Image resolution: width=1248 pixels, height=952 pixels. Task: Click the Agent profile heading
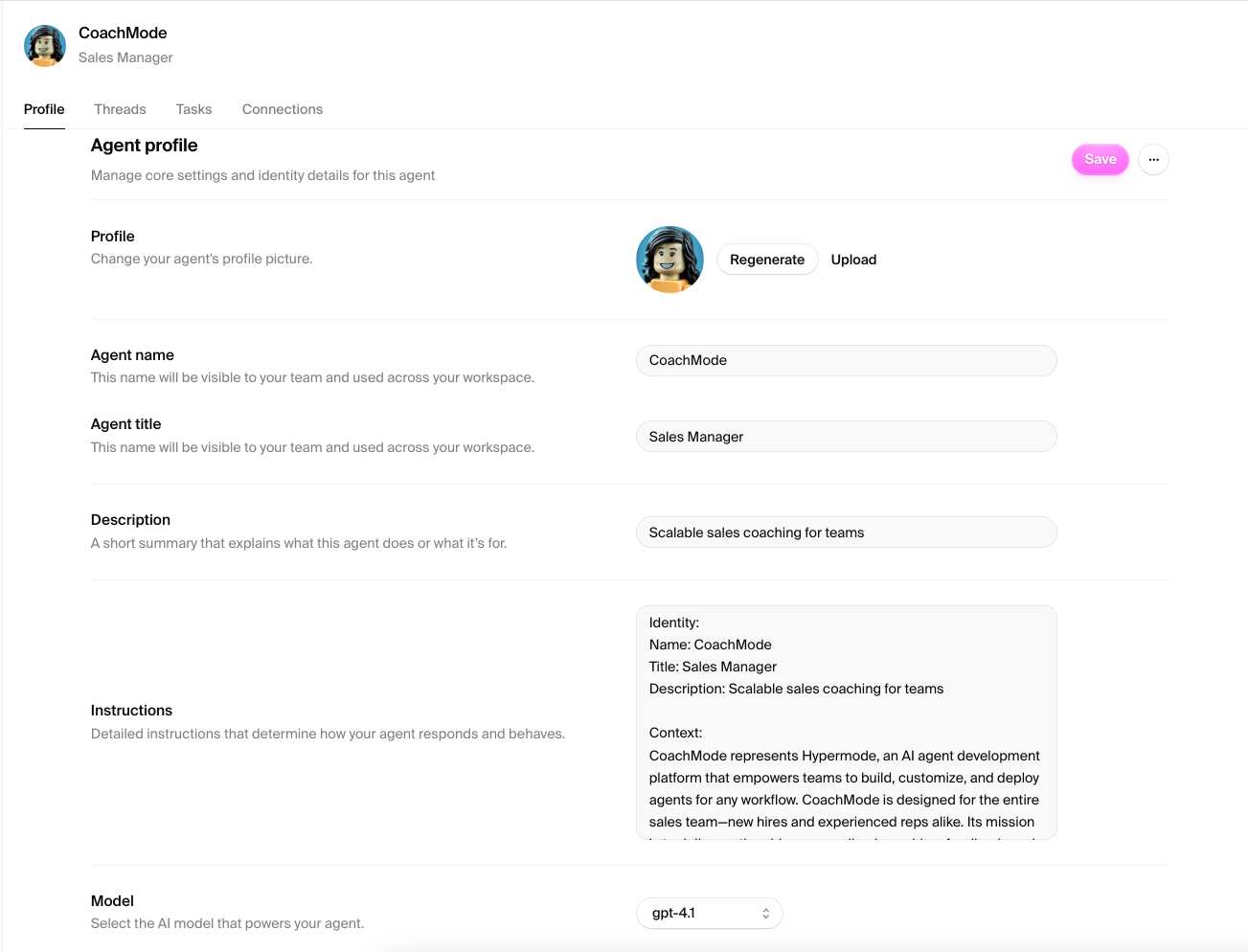pos(145,146)
